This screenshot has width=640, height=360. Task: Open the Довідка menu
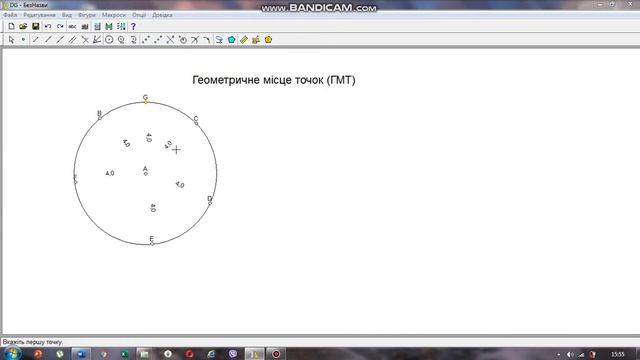(x=162, y=15)
